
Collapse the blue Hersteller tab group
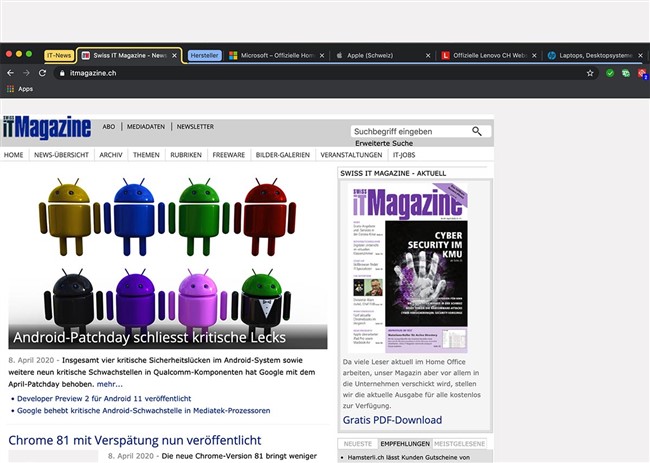click(204, 55)
